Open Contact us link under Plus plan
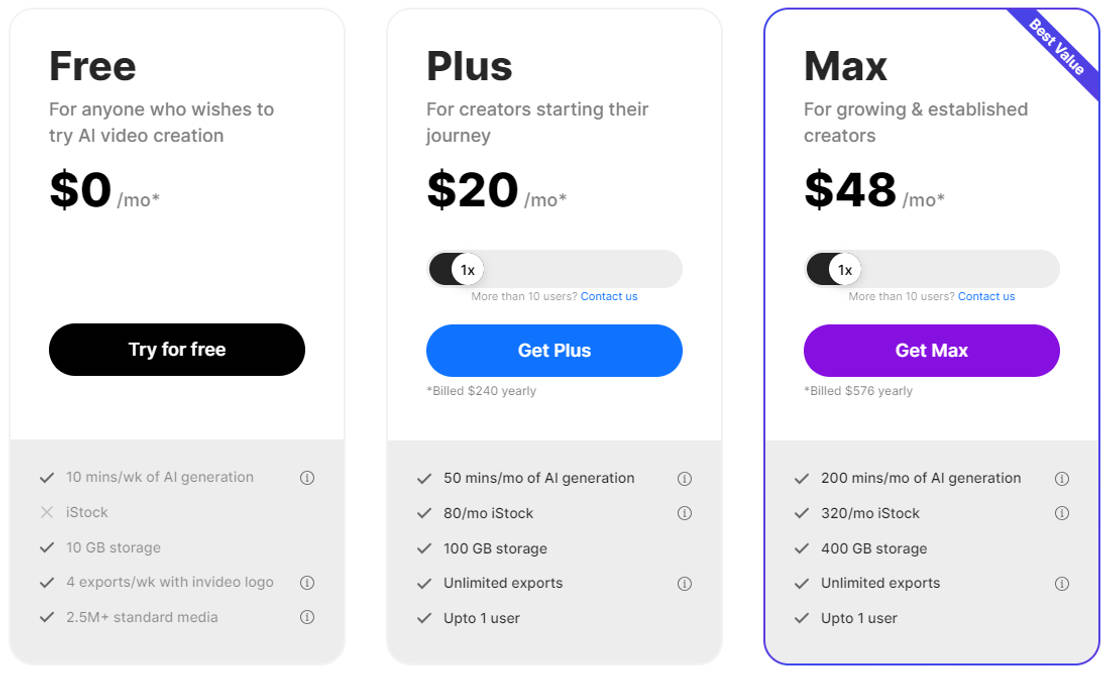 (609, 297)
